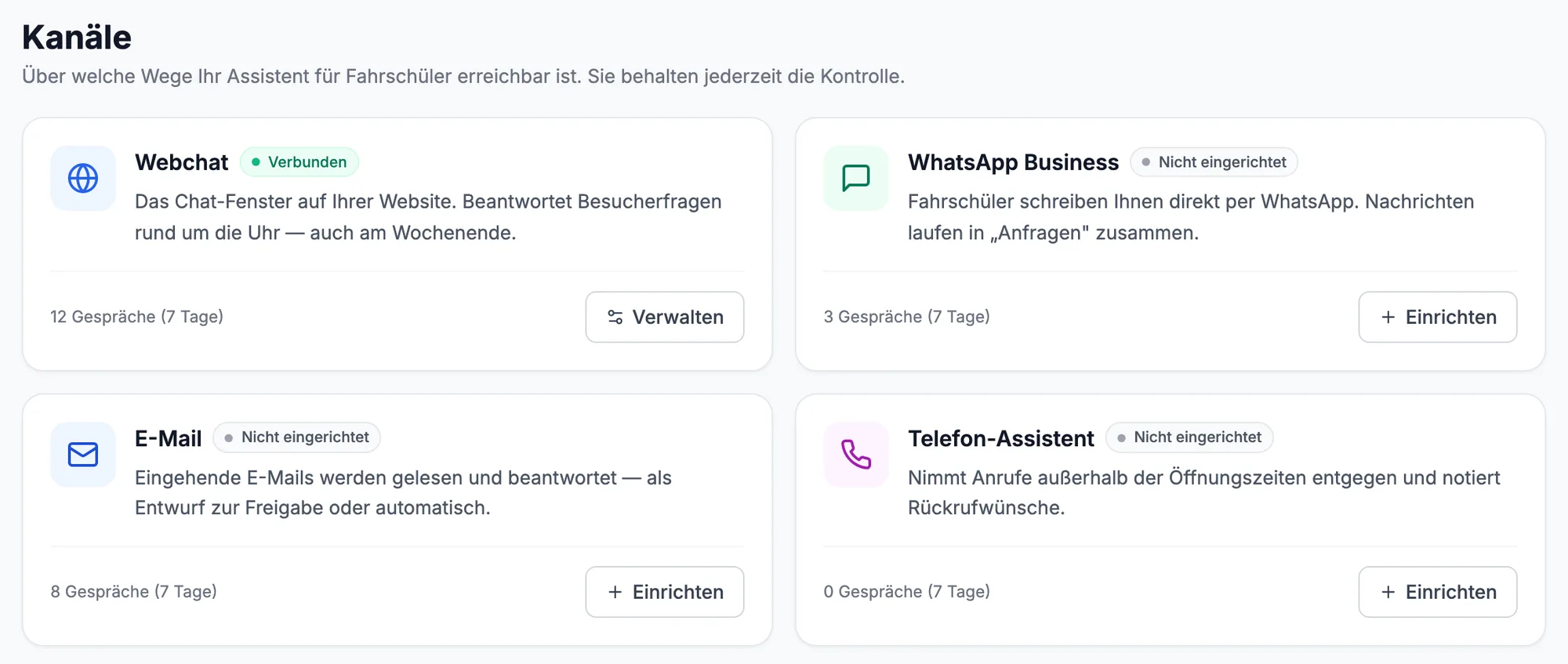Click the description "Das Chat-Fenster auf Ihrer Website"
1568x664 pixels.
coord(428,217)
